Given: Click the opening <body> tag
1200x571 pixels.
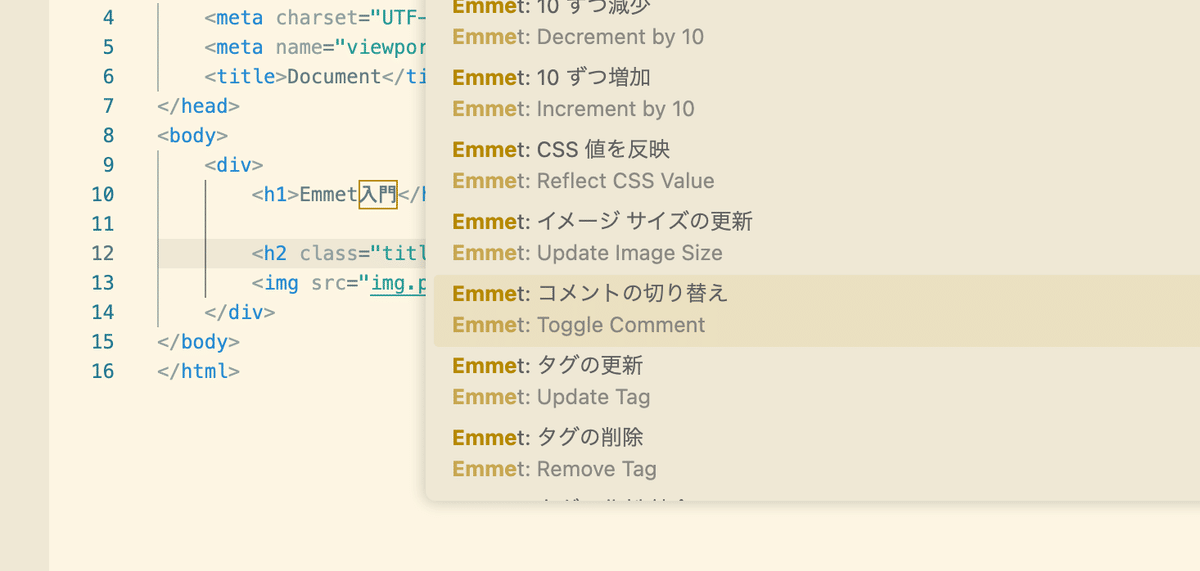Looking at the screenshot, I should [192, 135].
